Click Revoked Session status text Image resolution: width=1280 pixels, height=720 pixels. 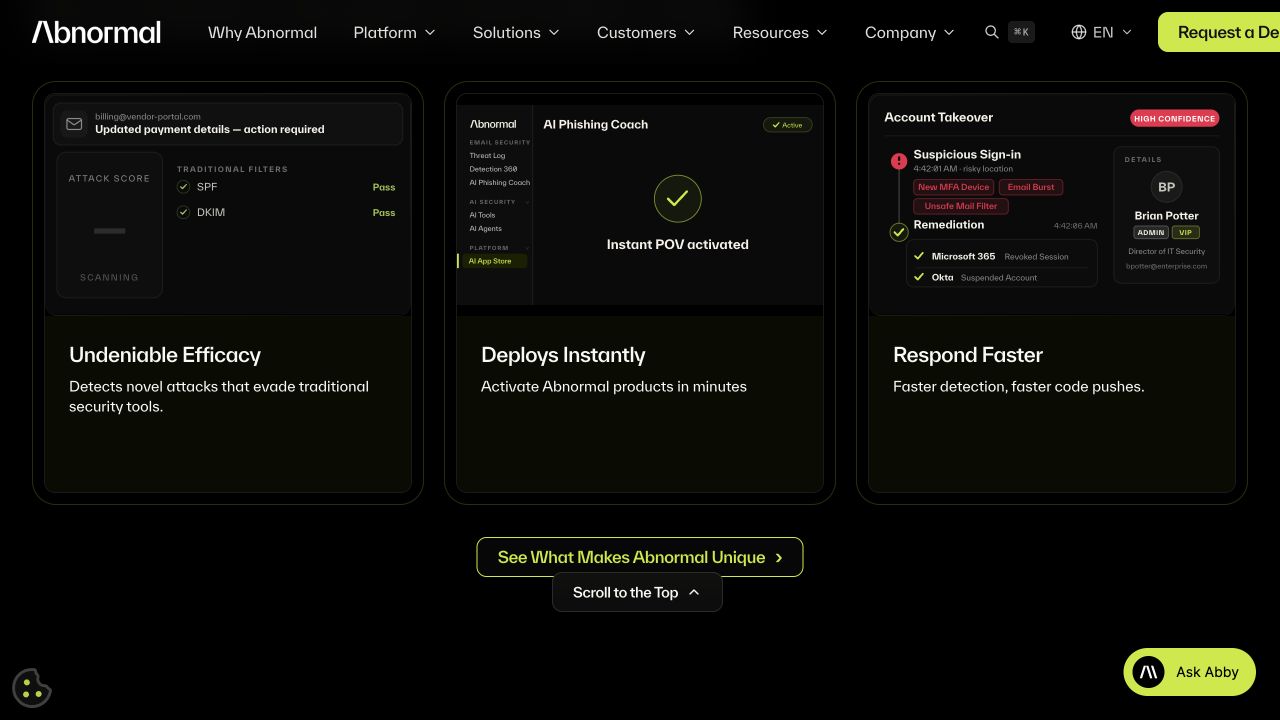click(x=1036, y=257)
